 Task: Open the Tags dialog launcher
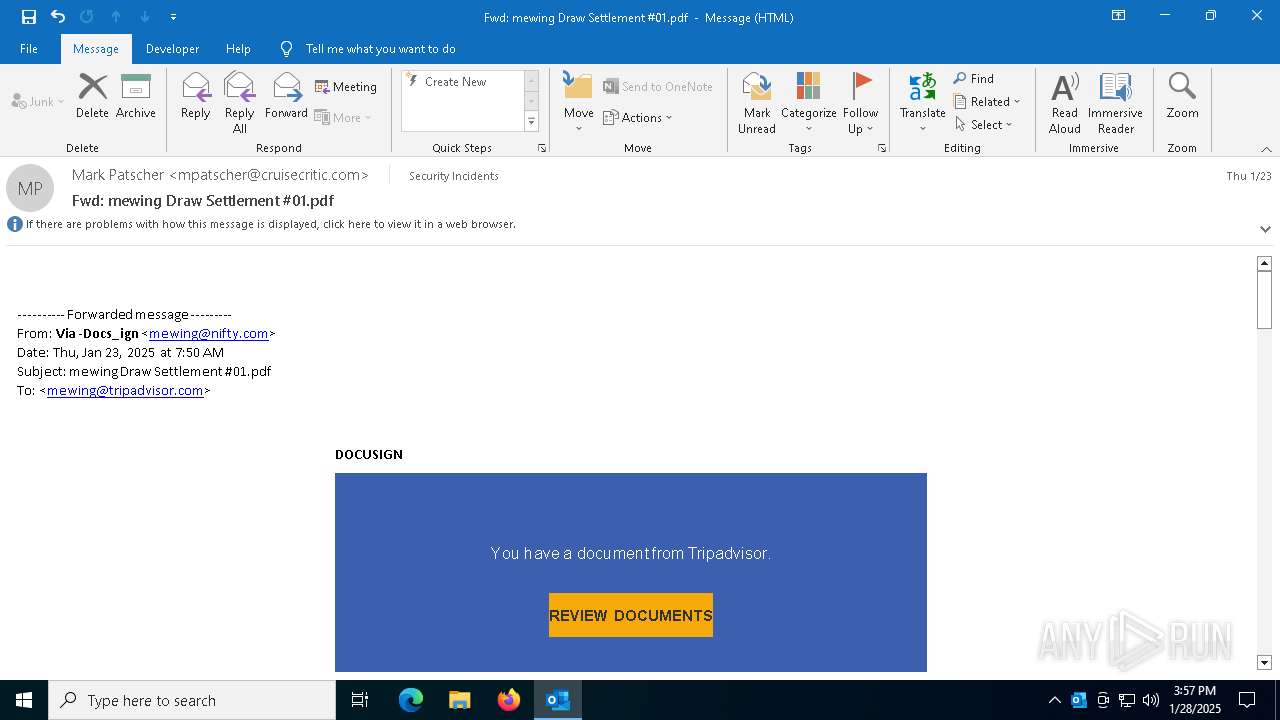point(882,148)
